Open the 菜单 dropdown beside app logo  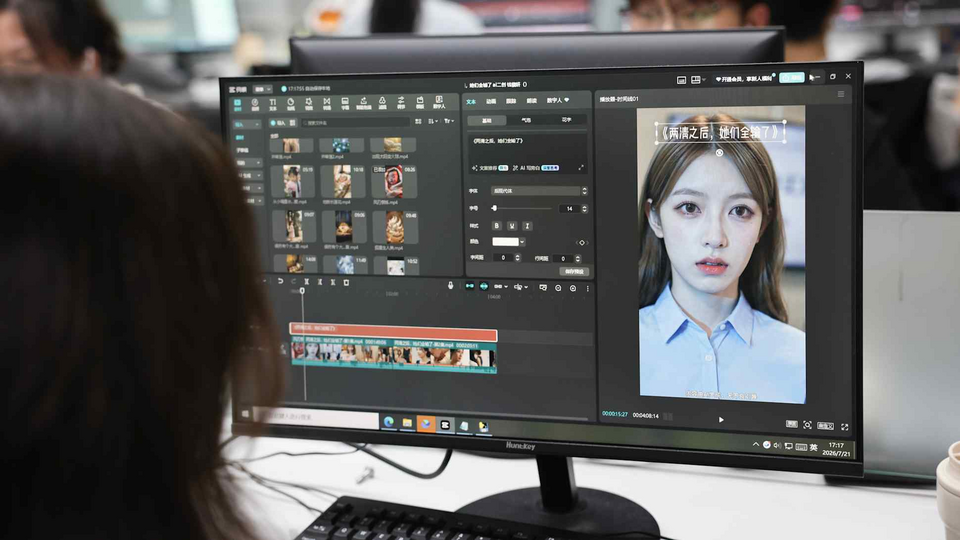[262, 89]
